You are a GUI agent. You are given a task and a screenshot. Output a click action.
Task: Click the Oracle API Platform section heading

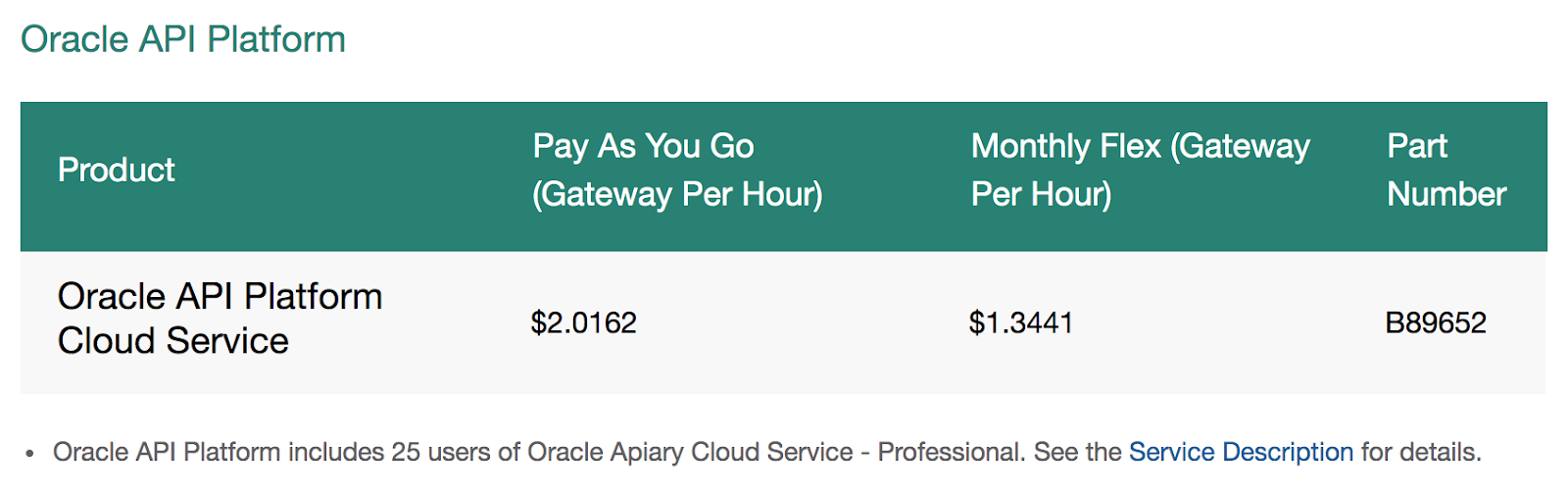click(183, 39)
